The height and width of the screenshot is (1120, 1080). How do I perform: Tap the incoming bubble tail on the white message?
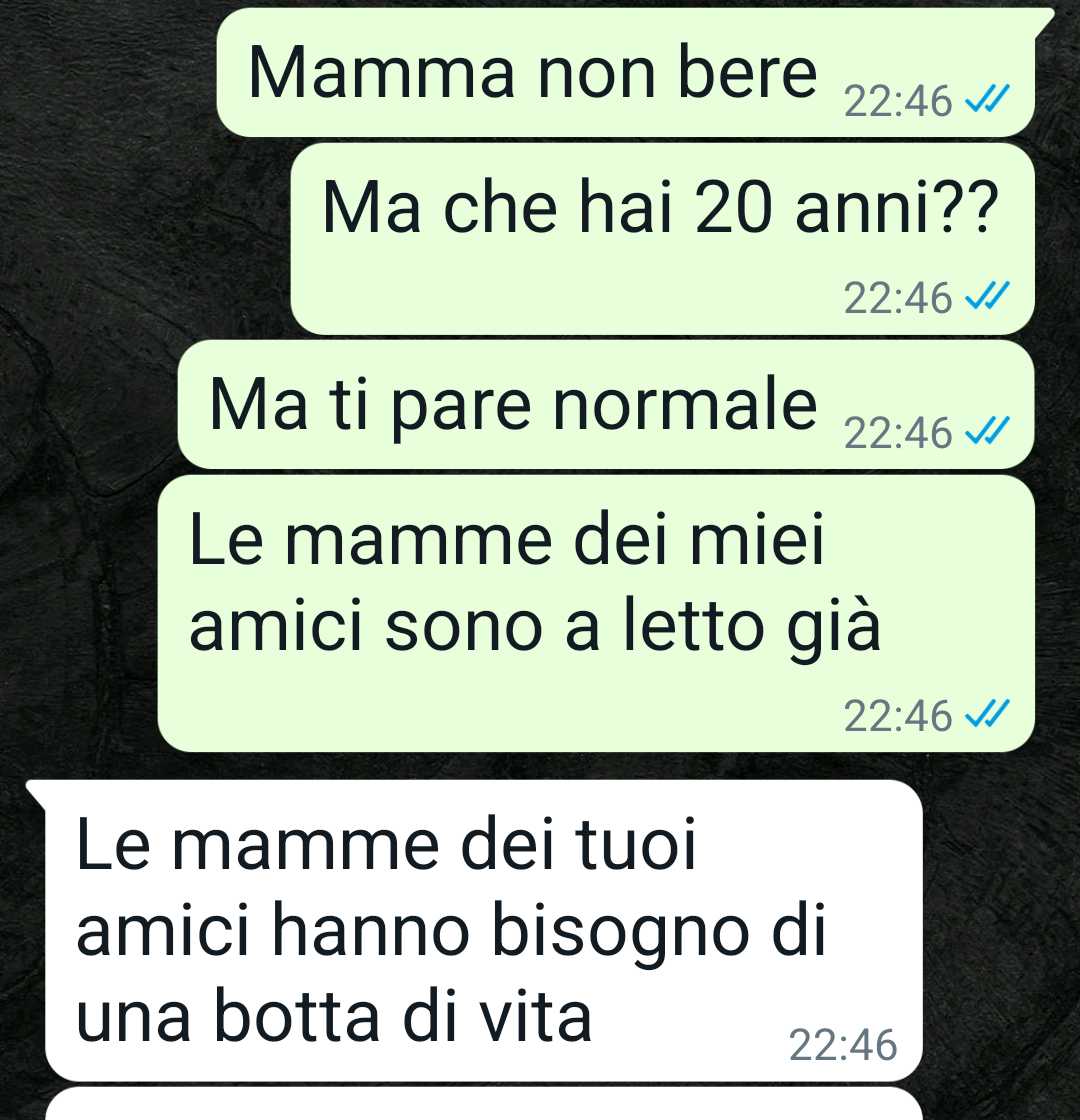36,794
